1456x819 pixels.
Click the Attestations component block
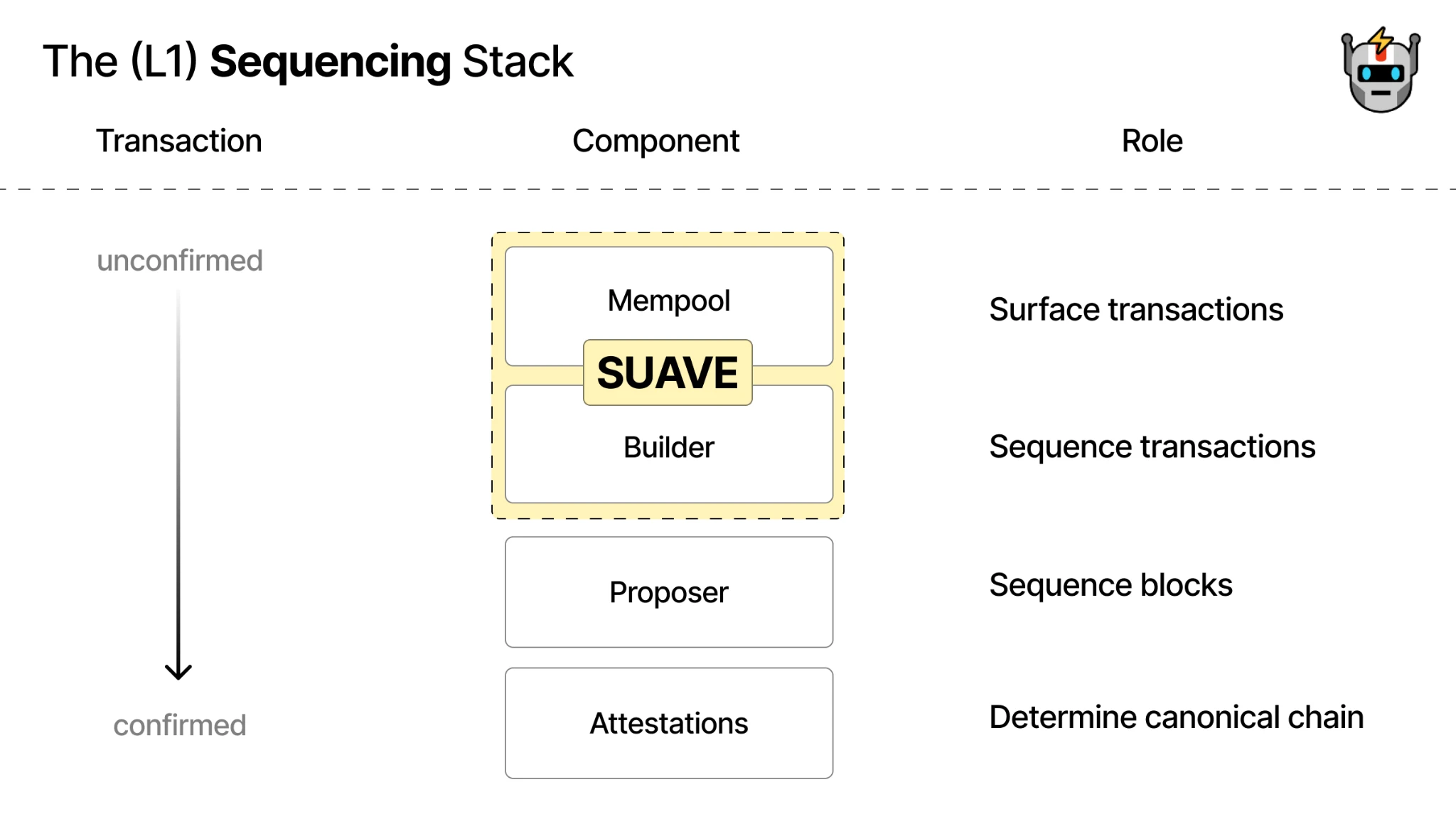point(668,722)
